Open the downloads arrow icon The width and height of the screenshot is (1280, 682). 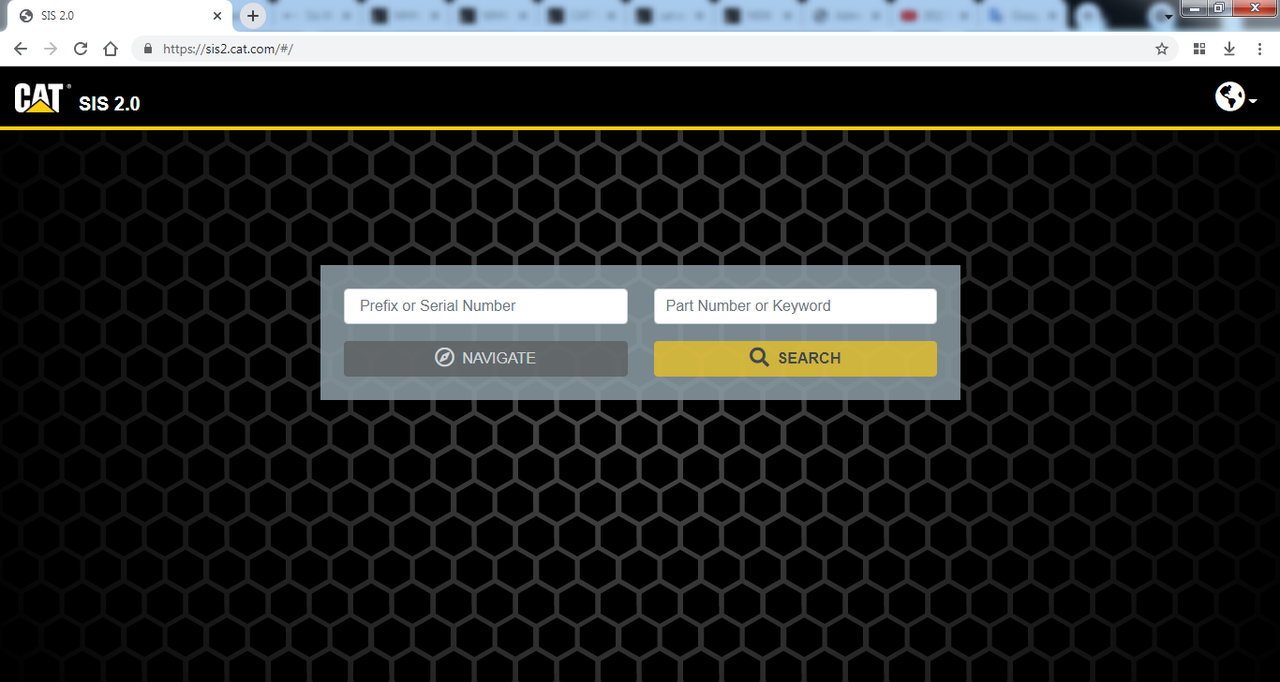coord(1229,49)
